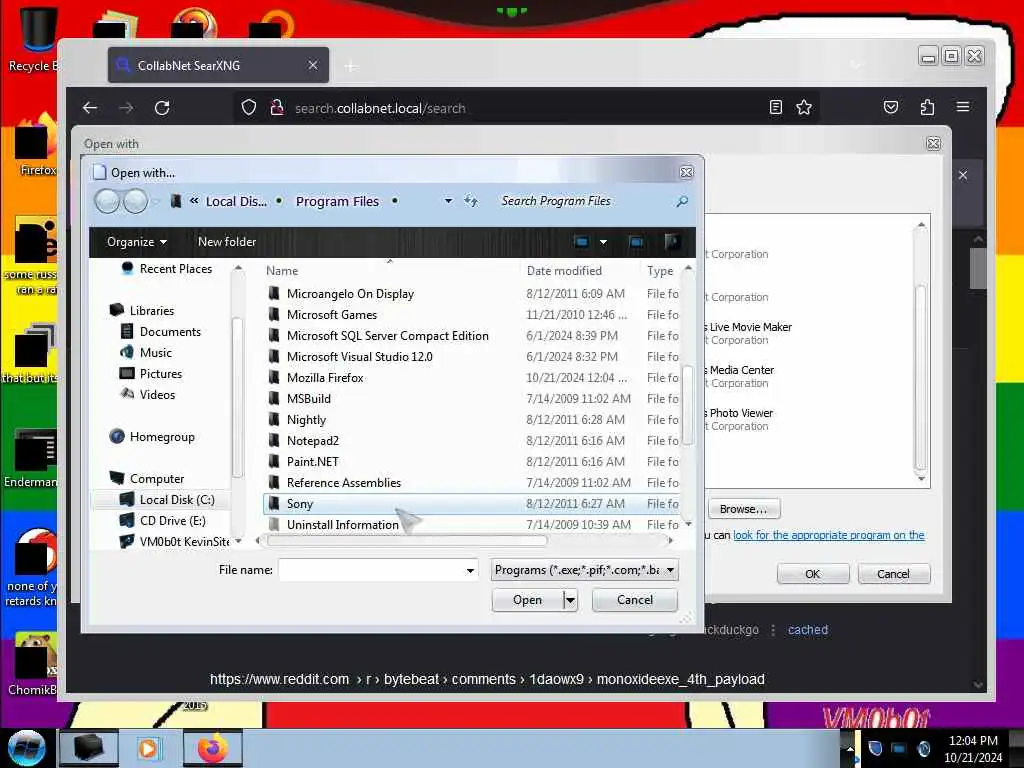Click the program list scrollbar in Open with
Image resolution: width=1024 pixels, height=768 pixels.
(921, 376)
